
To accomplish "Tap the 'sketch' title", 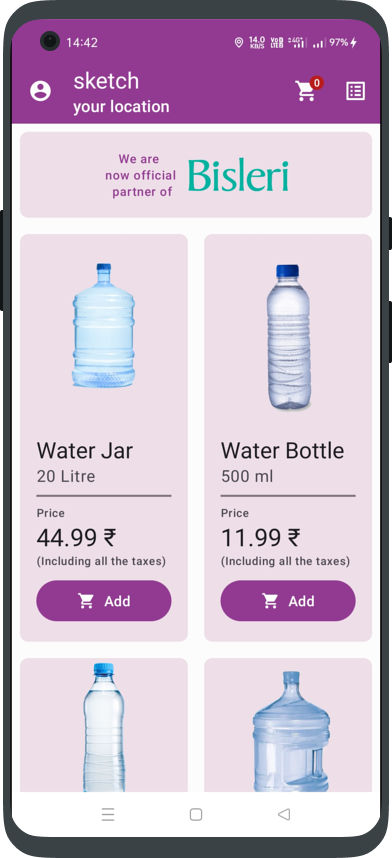I will 106,81.
